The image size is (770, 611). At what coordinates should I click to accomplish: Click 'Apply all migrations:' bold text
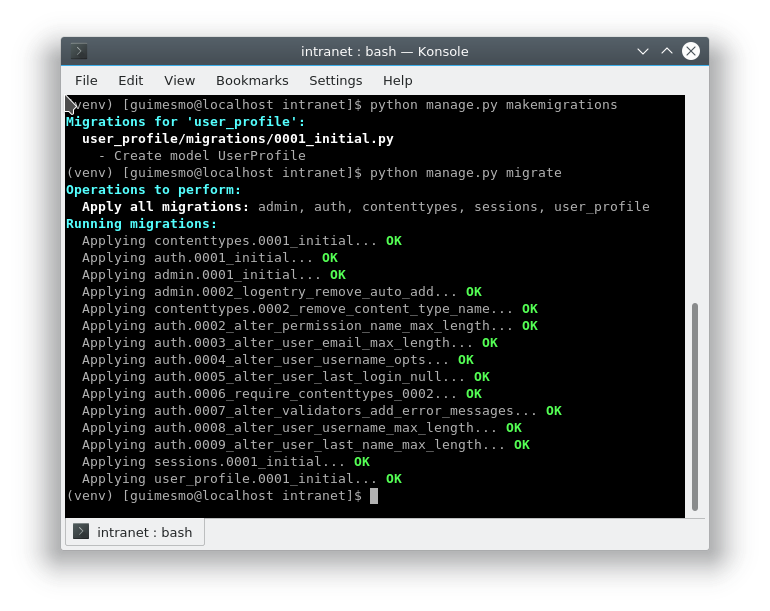coord(165,207)
